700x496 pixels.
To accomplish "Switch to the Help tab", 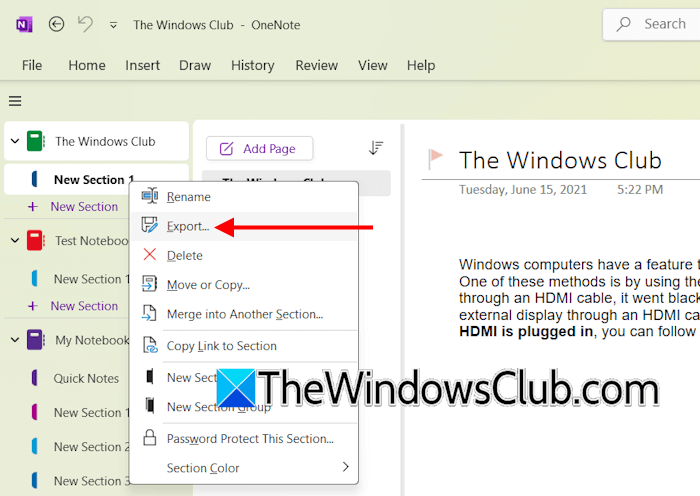I will 421,65.
